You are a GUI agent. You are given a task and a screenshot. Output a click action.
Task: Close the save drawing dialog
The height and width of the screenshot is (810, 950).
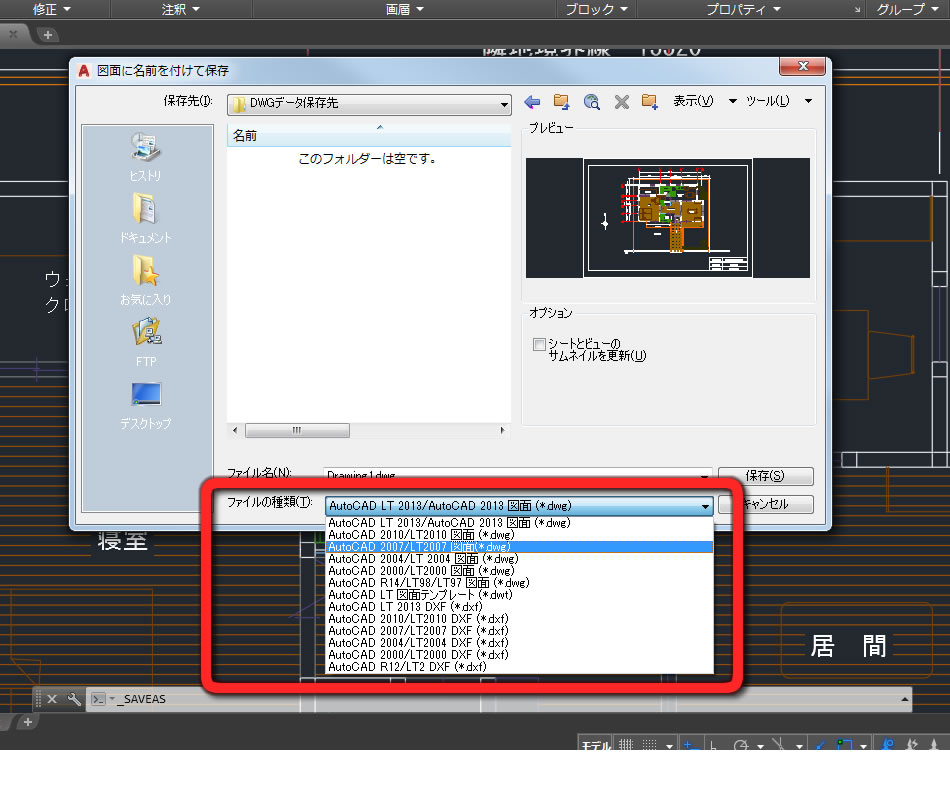tap(803, 66)
